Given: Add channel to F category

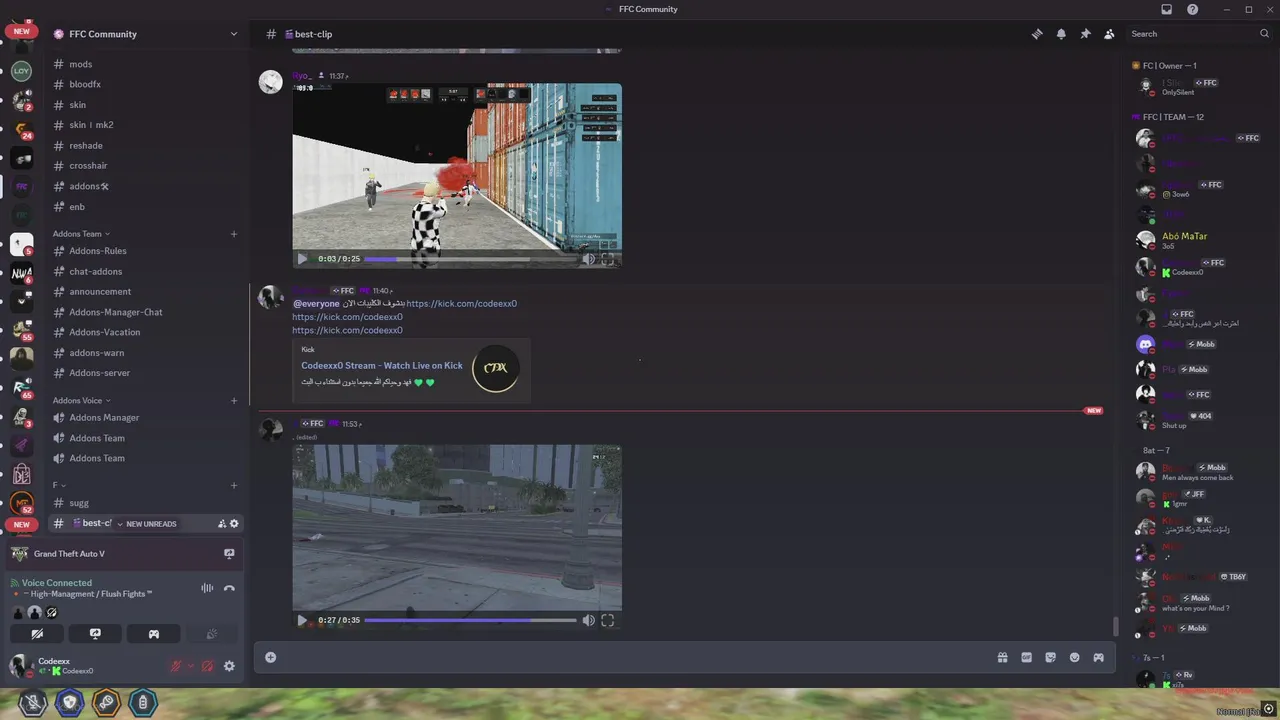Looking at the screenshot, I should 234,485.
